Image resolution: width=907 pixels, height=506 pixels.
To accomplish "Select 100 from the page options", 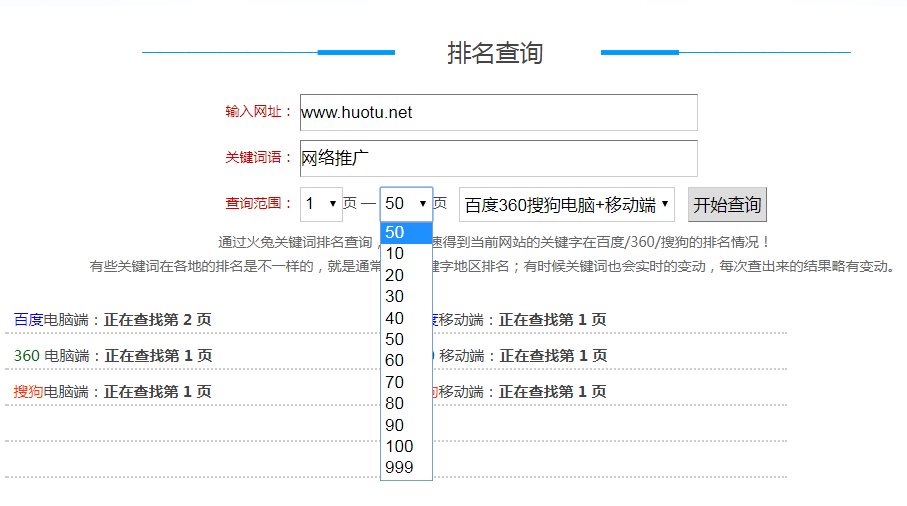I will (x=405, y=446).
